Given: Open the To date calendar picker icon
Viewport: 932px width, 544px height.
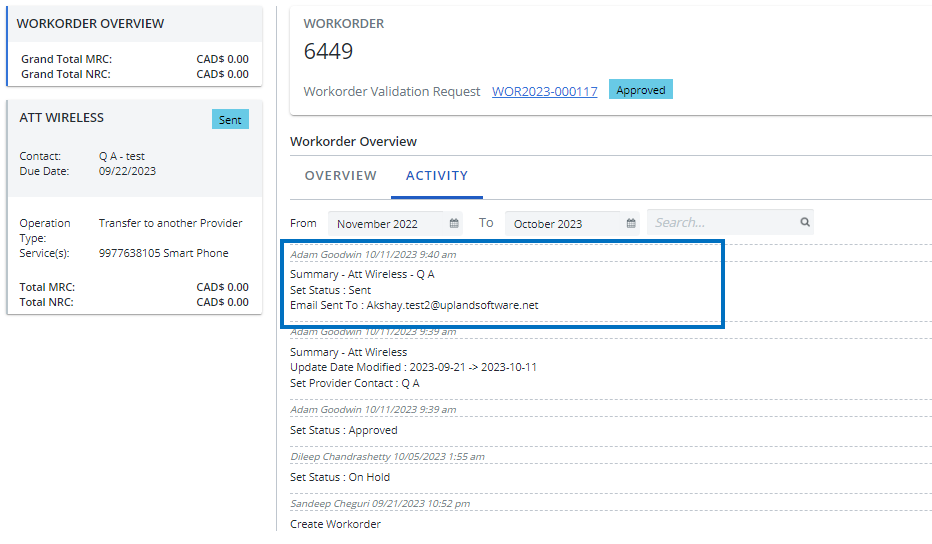Looking at the screenshot, I should click(x=631, y=224).
